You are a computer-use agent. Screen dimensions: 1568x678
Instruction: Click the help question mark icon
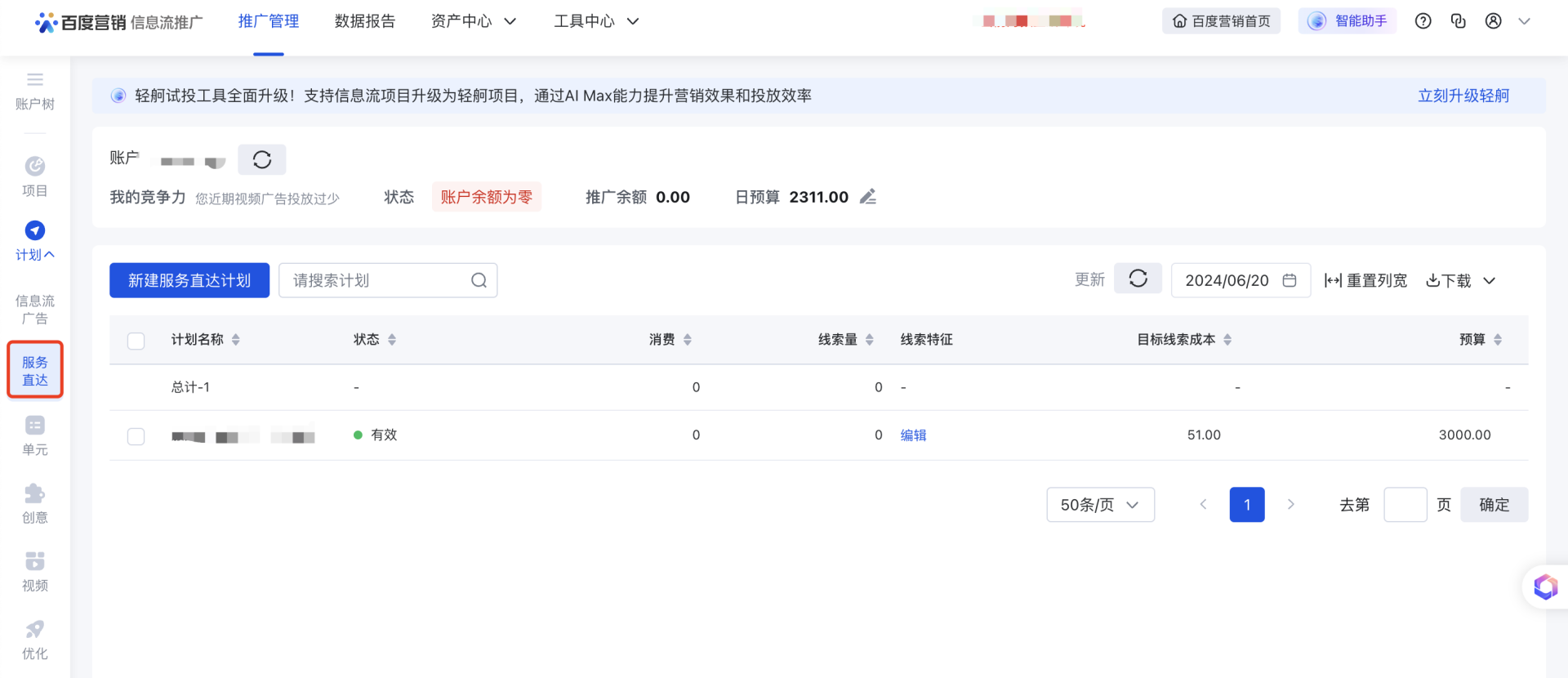pyautogui.click(x=1423, y=21)
